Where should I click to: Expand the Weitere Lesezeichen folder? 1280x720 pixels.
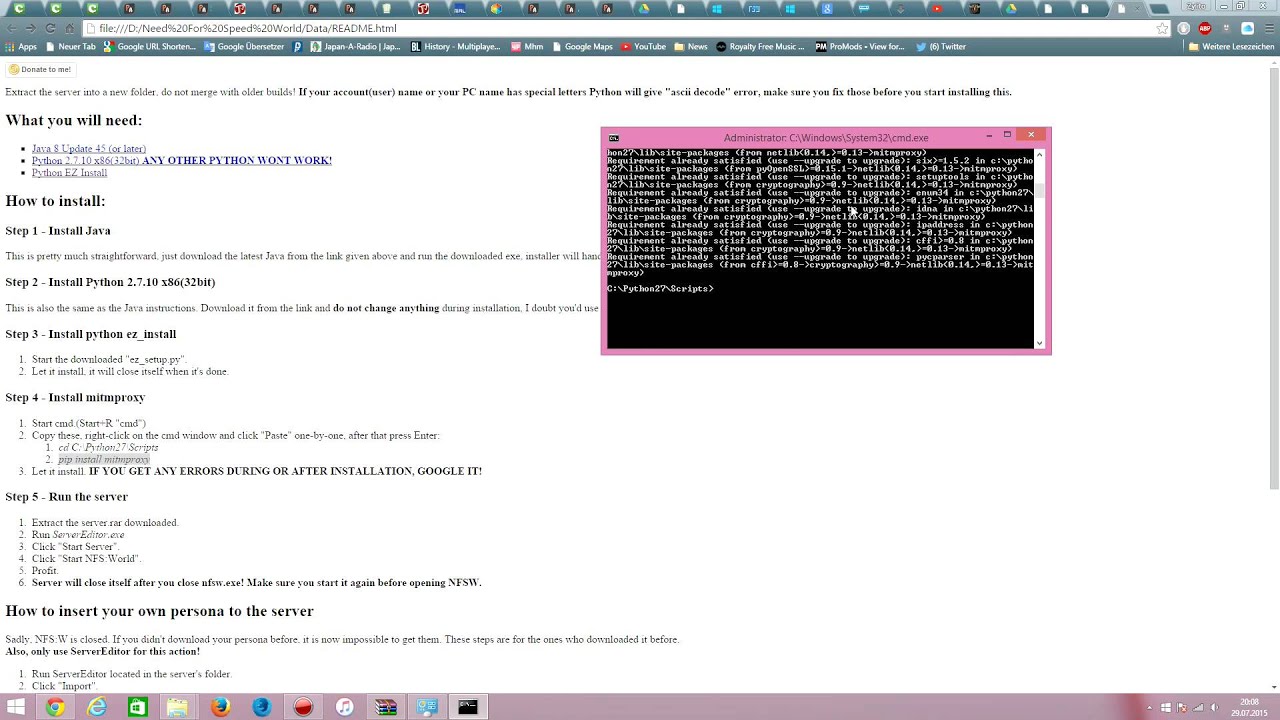[1231, 46]
